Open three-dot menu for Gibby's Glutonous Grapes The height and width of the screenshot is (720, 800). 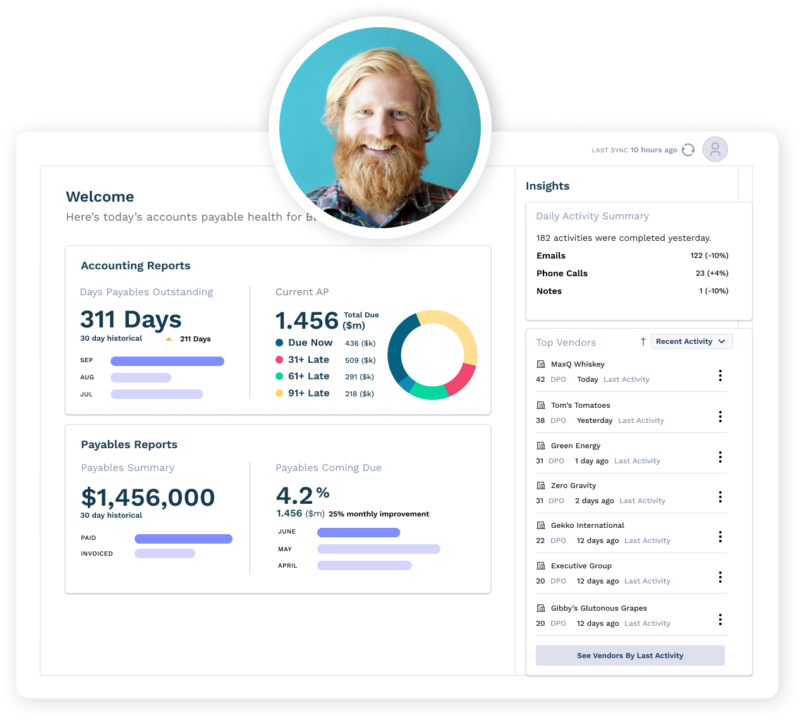(719, 619)
